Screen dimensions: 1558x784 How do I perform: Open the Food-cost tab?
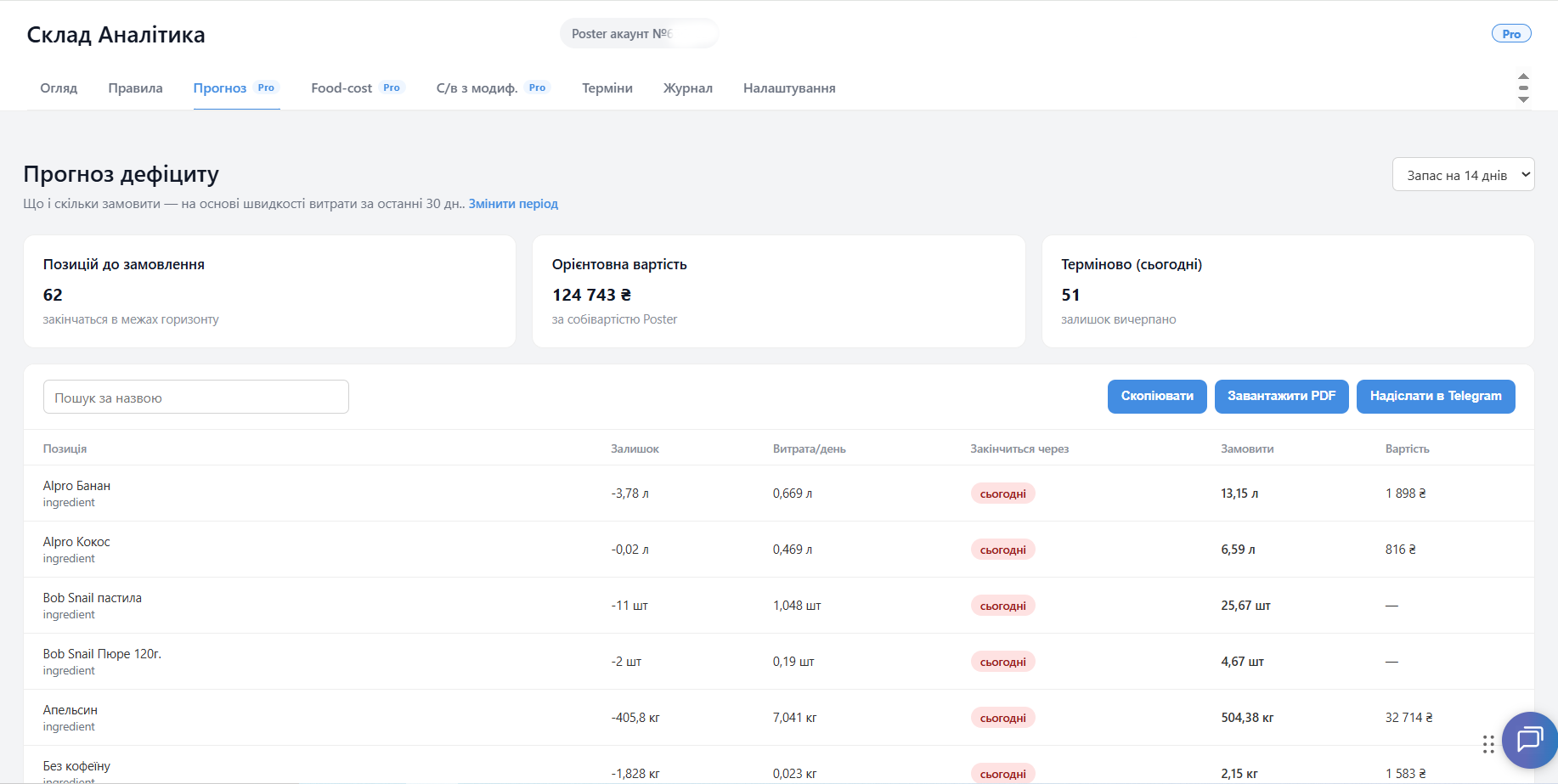tap(358, 88)
